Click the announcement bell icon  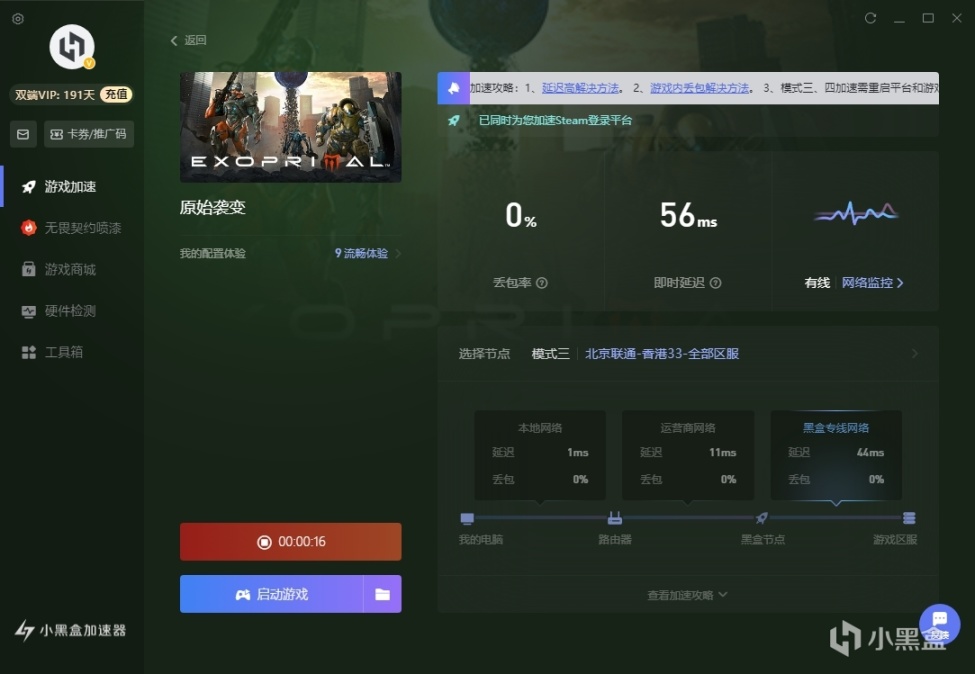click(x=454, y=88)
